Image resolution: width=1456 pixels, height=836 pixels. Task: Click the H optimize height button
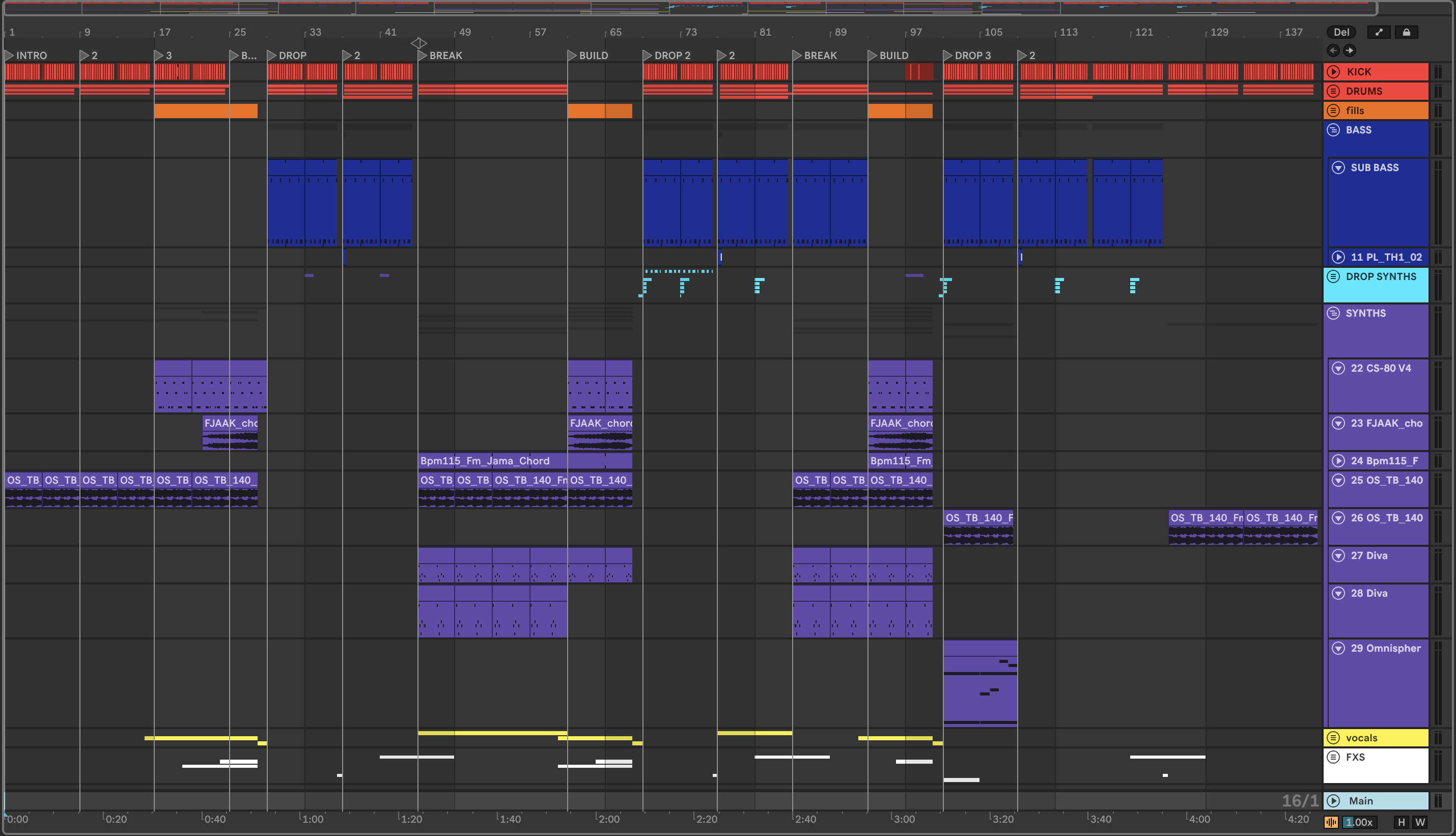(x=1401, y=822)
